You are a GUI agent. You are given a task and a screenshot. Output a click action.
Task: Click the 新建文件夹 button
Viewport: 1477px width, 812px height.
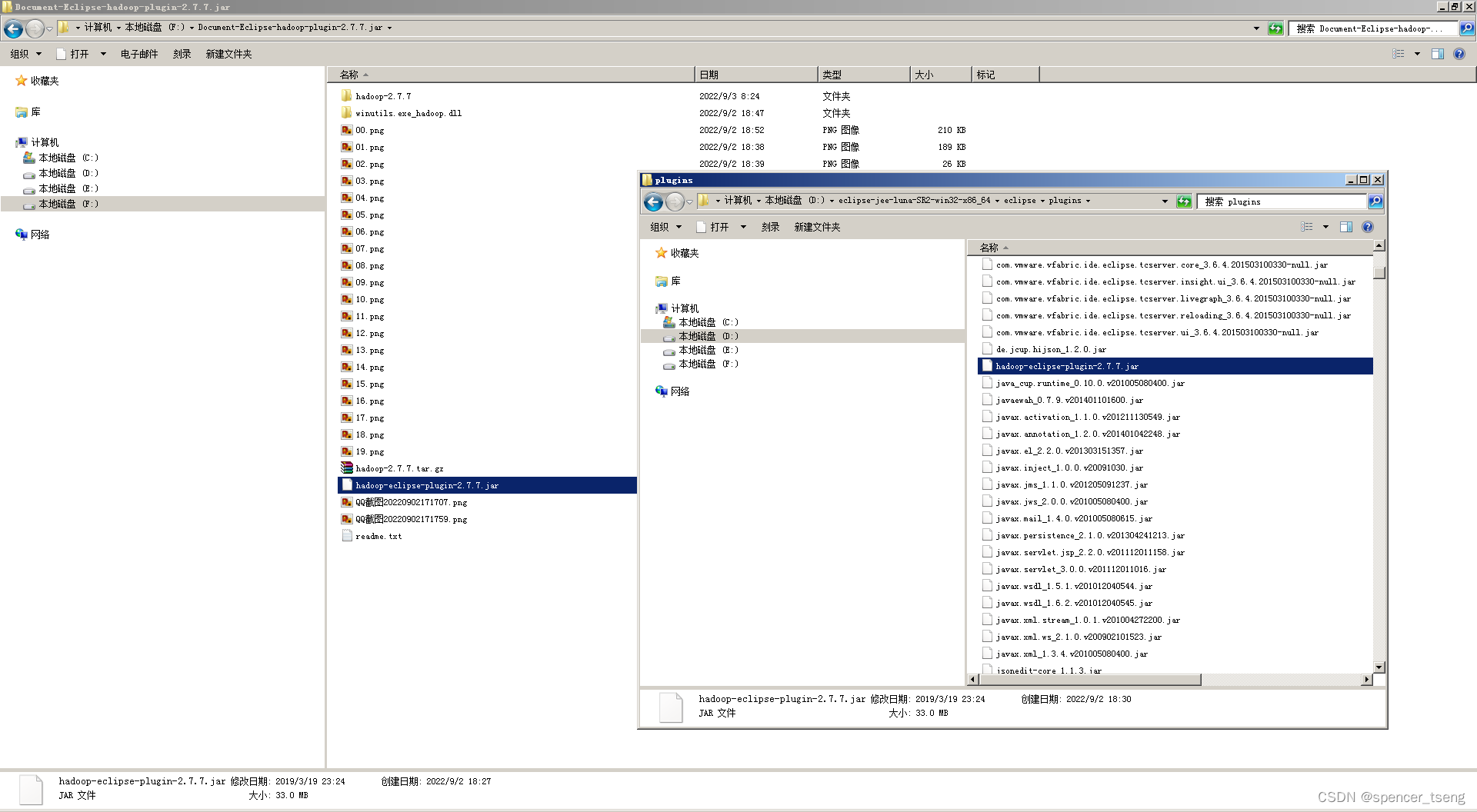click(x=228, y=54)
